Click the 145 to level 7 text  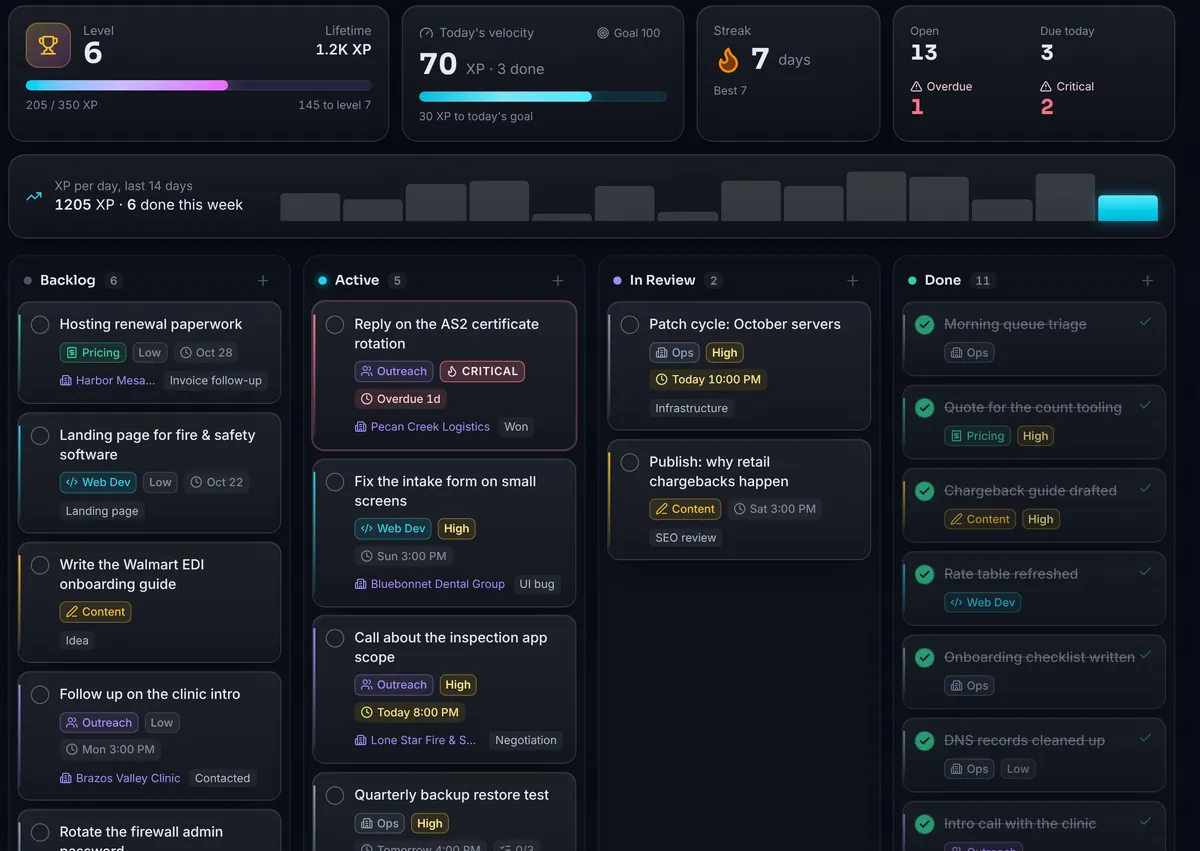(x=334, y=105)
